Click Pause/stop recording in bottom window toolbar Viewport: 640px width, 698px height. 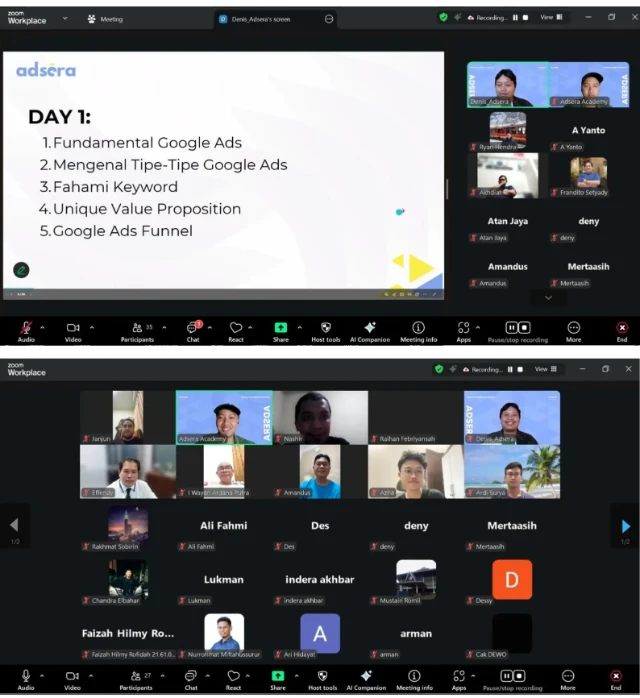(513, 680)
